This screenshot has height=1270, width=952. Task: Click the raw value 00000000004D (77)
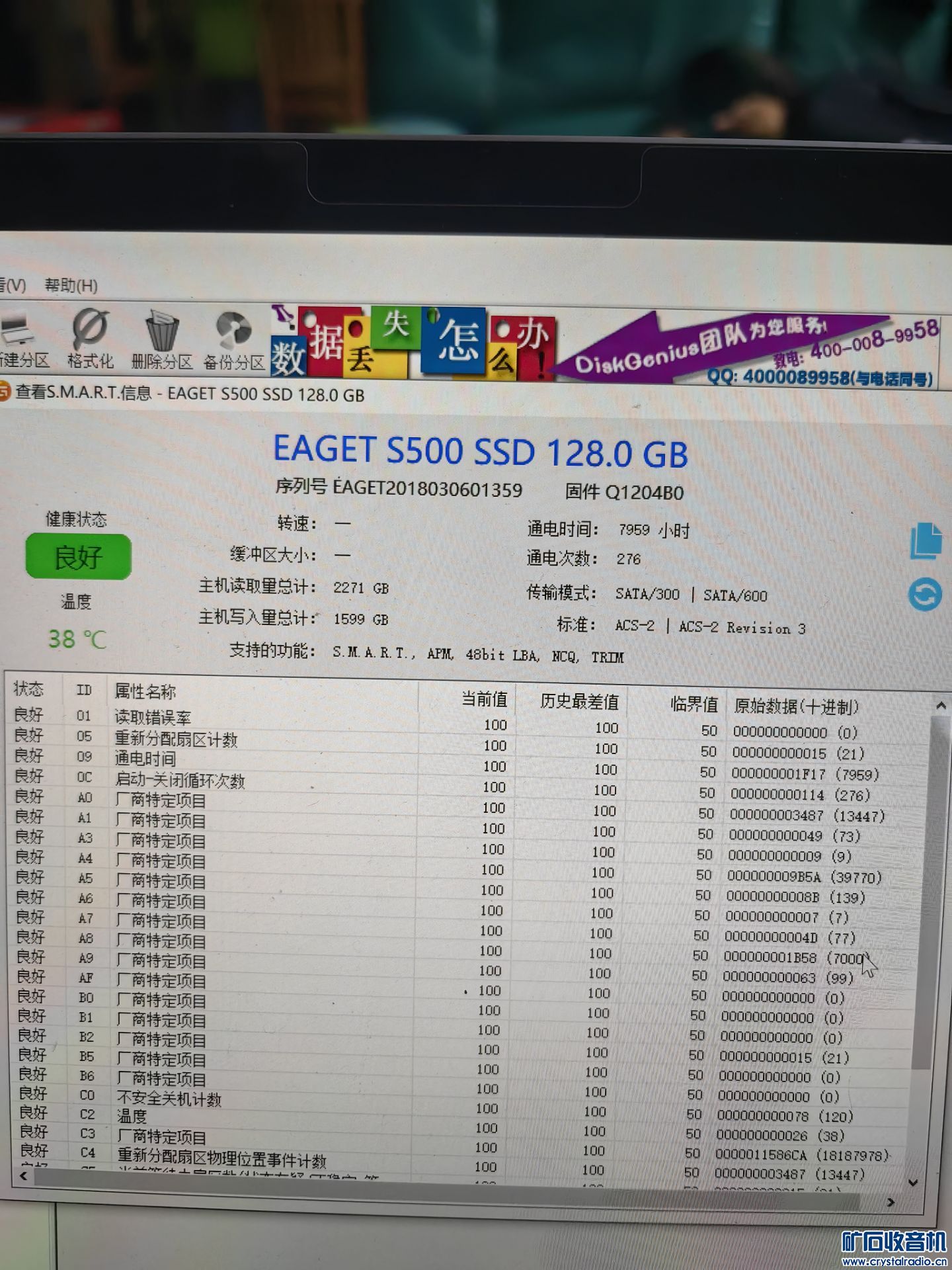[790, 937]
